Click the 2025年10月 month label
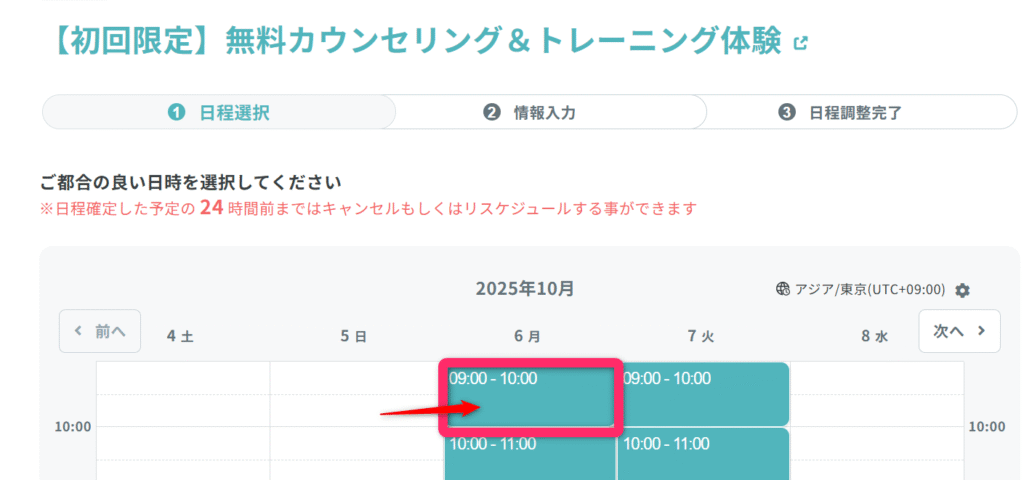Image resolution: width=1024 pixels, height=480 pixels. 525,289
